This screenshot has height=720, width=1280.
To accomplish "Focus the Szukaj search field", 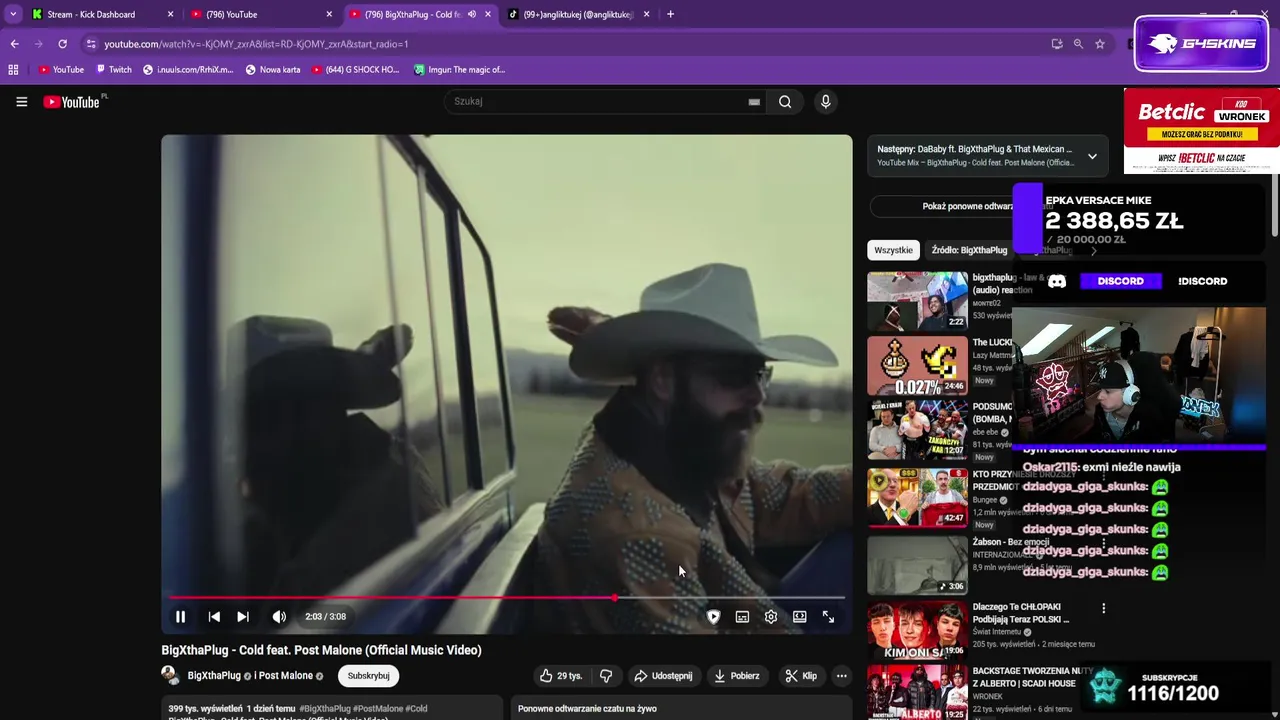I will click(x=595, y=101).
